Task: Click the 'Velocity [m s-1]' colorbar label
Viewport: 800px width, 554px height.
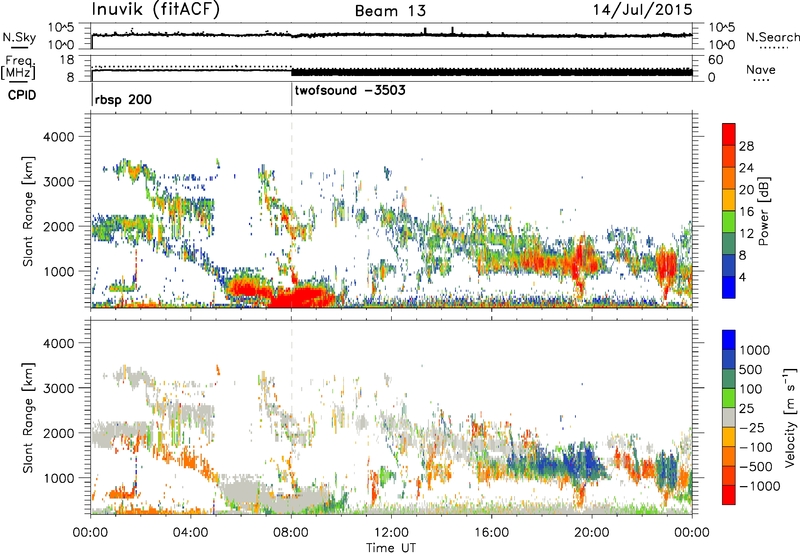Action: coord(790,417)
